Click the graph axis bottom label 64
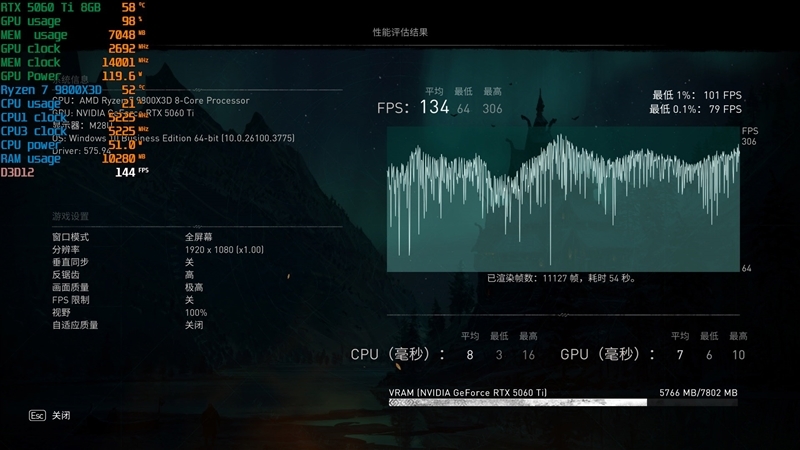800x450 pixels. (x=746, y=268)
